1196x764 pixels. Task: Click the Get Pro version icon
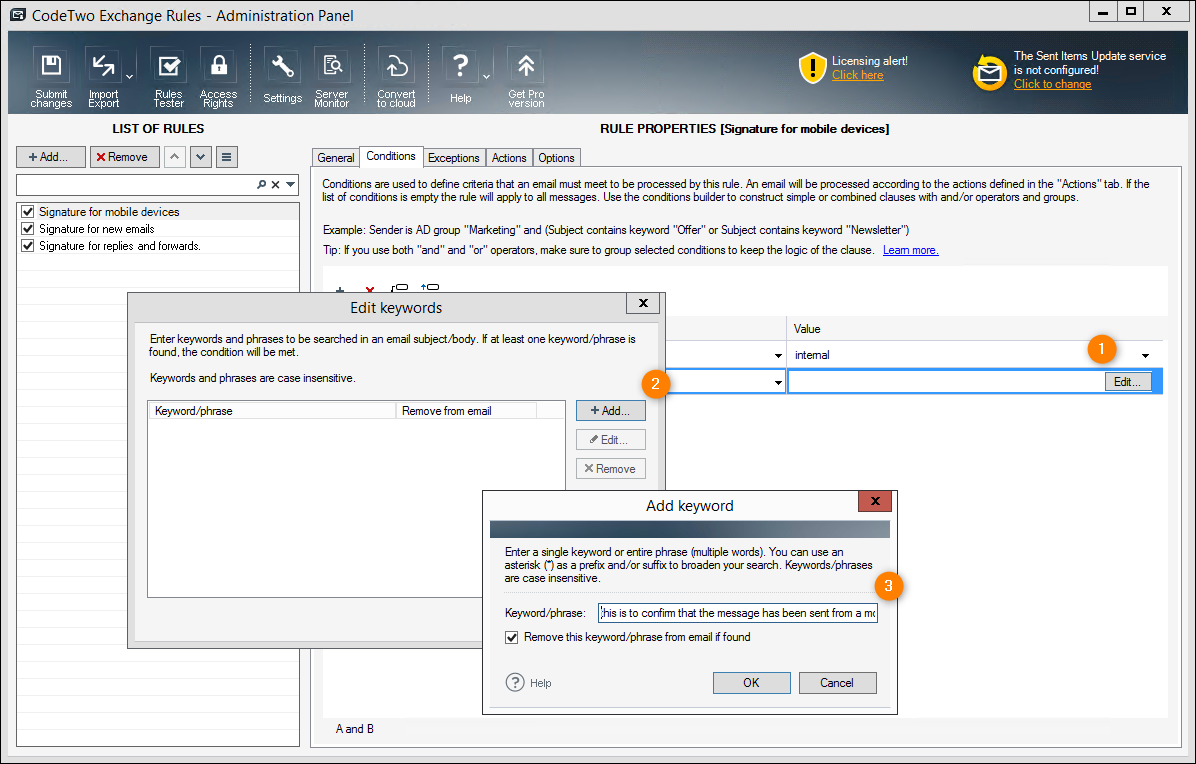coord(526,79)
